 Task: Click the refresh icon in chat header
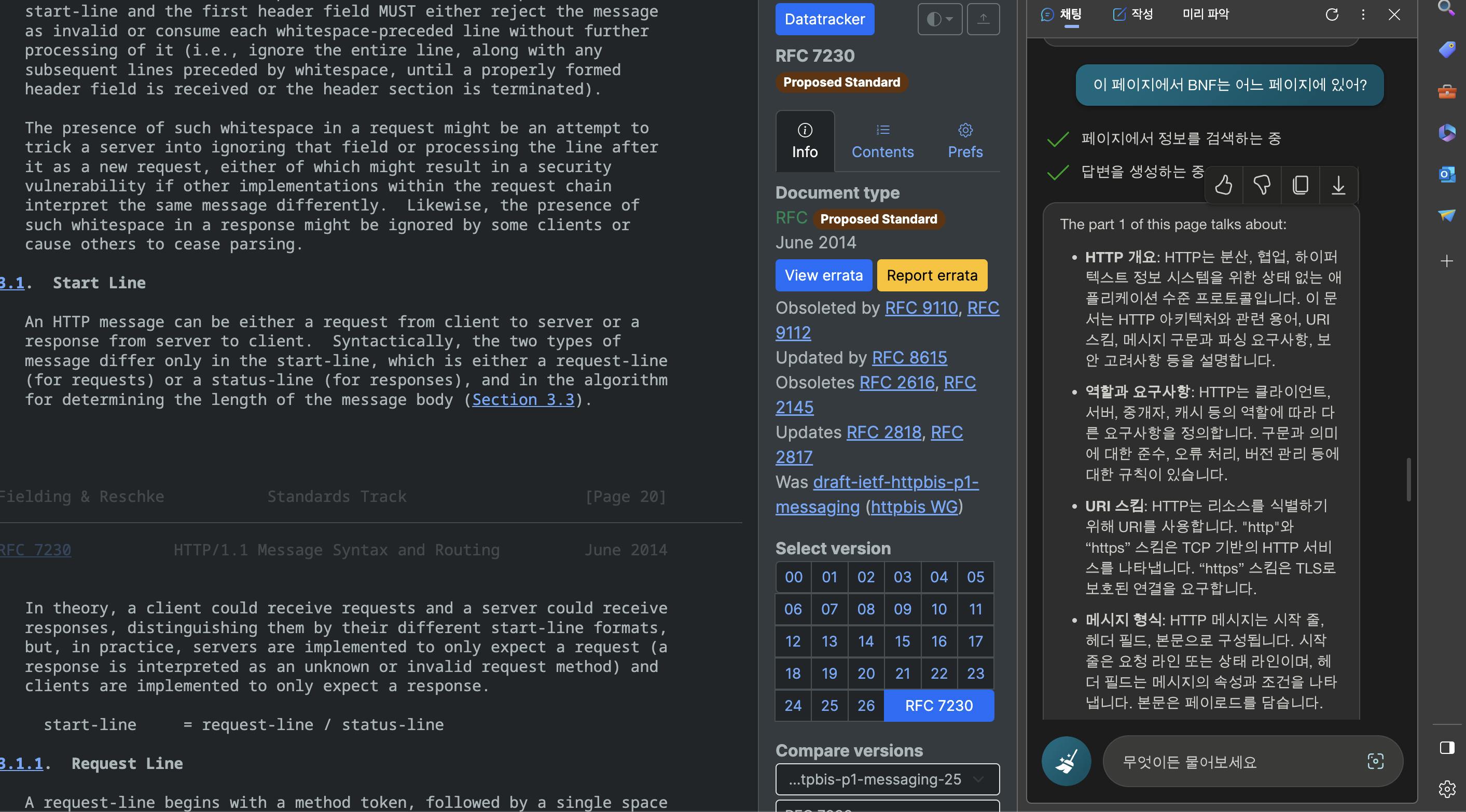point(1332,15)
